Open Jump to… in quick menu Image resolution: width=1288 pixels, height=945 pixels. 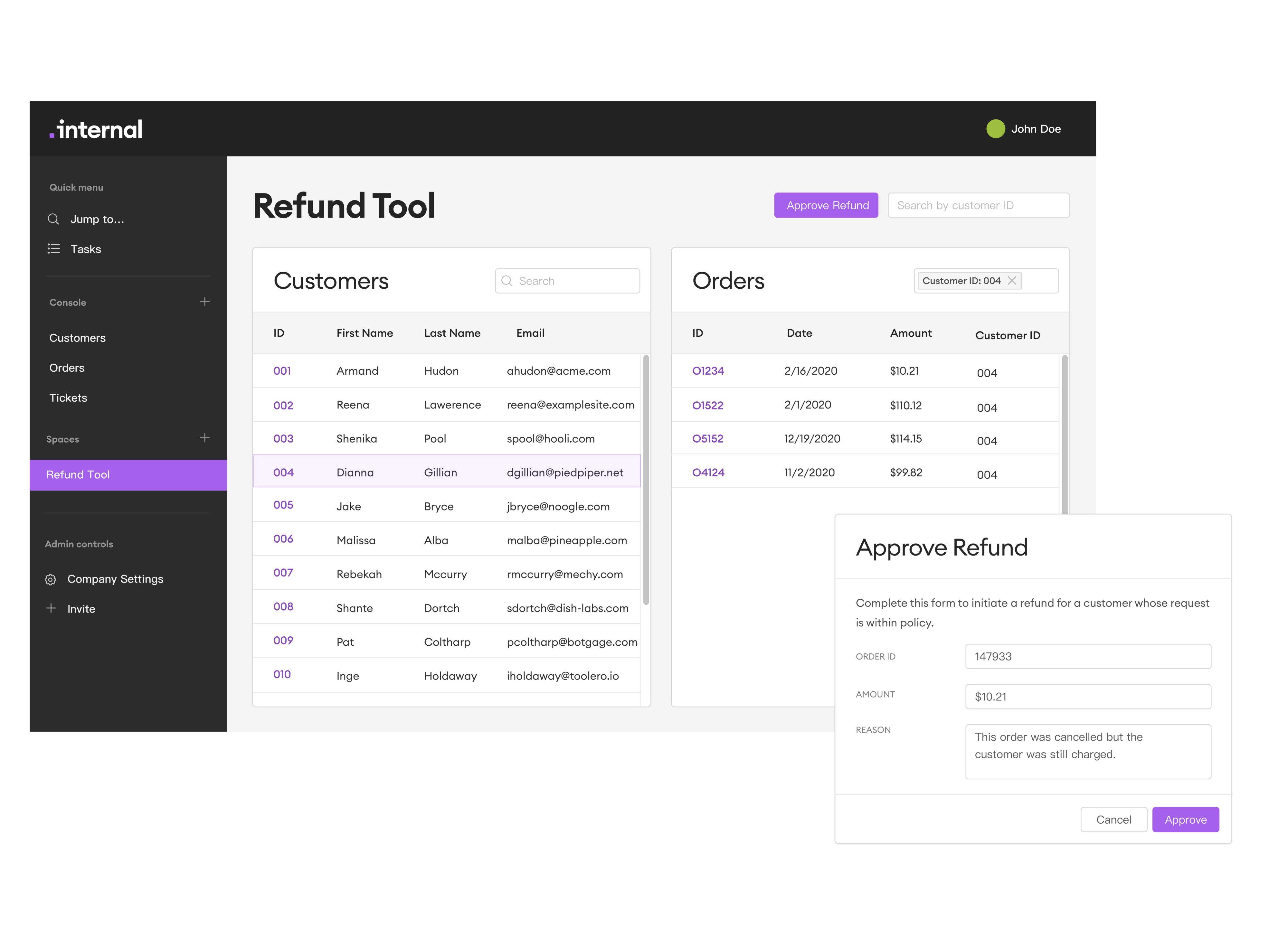point(97,219)
